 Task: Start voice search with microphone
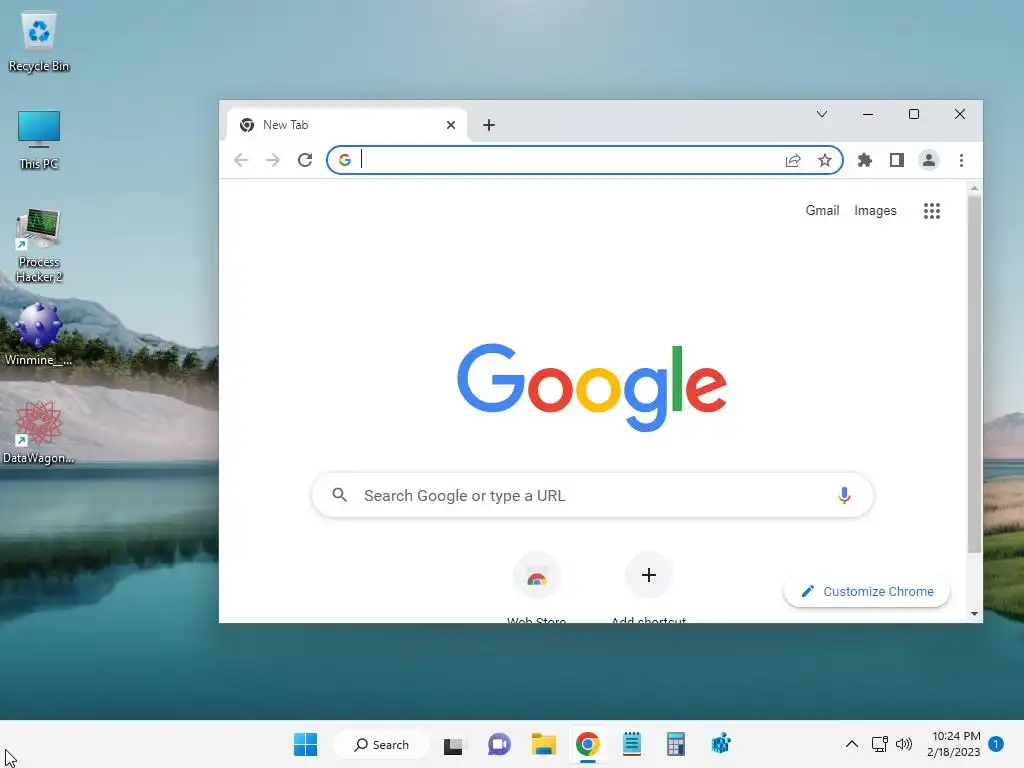pyautogui.click(x=844, y=495)
